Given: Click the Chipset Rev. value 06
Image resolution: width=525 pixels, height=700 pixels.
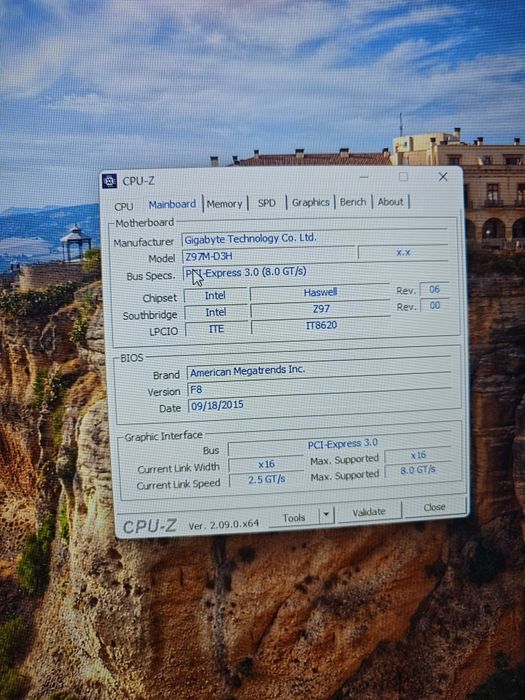Looking at the screenshot, I should pyautogui.click(x=434, y=289).
